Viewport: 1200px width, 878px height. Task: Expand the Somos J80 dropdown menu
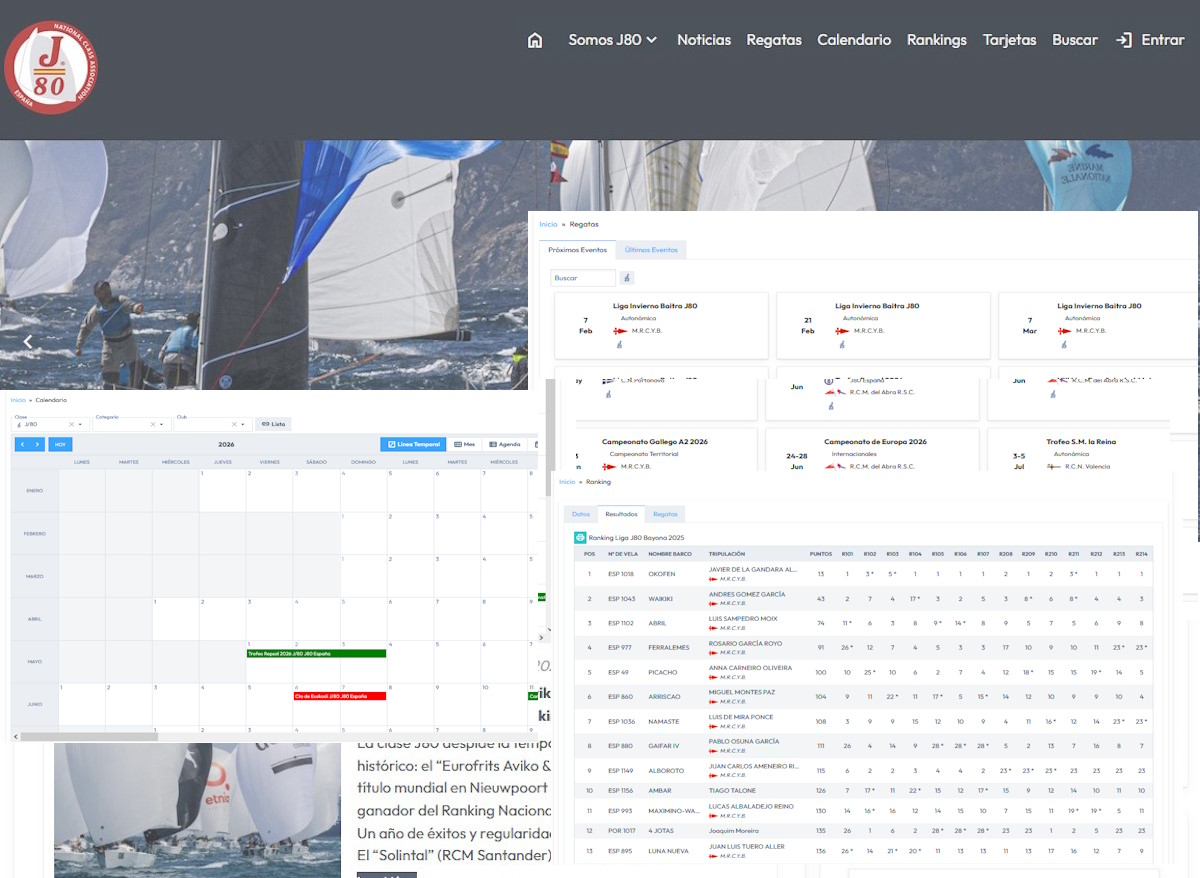(x=612, y=40)
